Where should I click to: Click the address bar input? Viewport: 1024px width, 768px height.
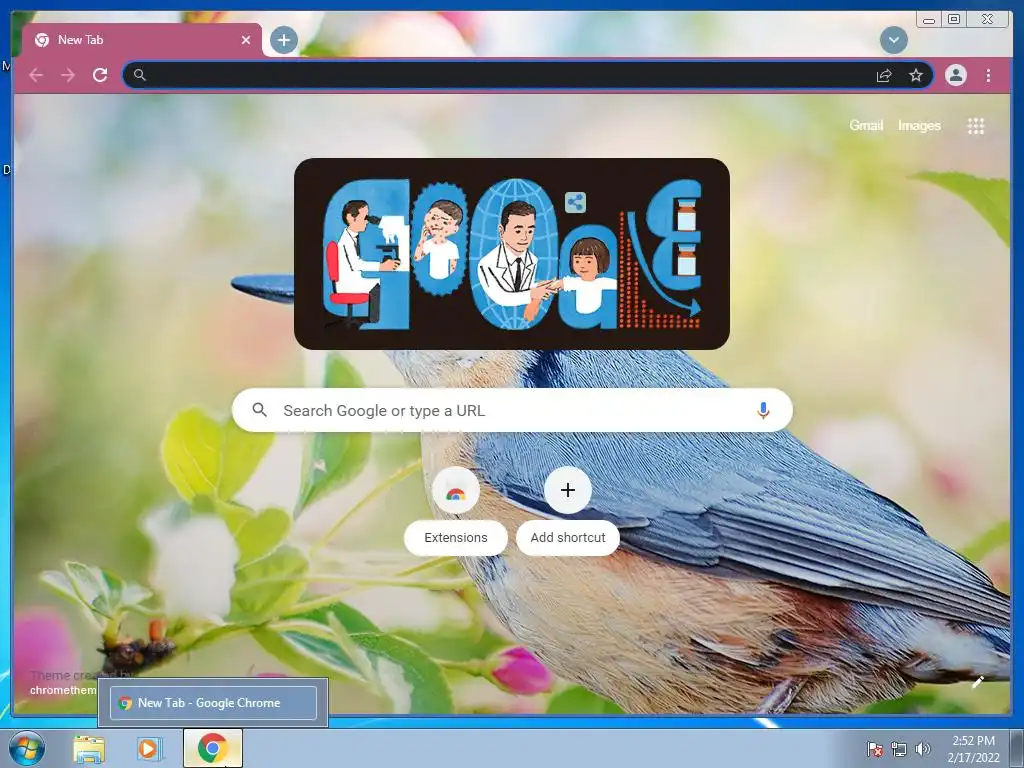pyautogui.click(x=528, y=75)
